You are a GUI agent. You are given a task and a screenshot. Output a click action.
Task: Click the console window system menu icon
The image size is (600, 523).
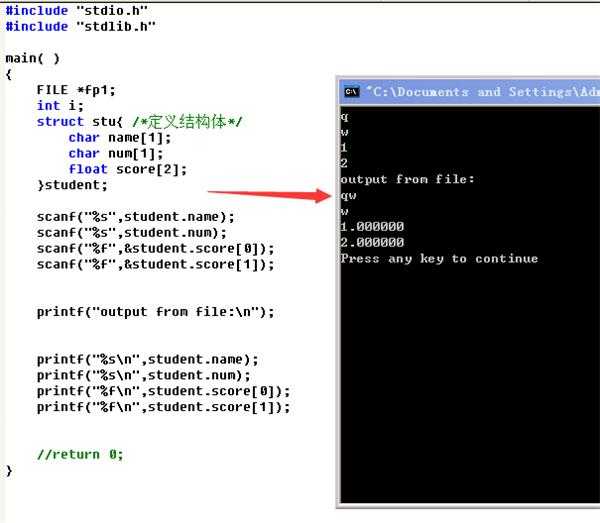click(x=351, y=92)
